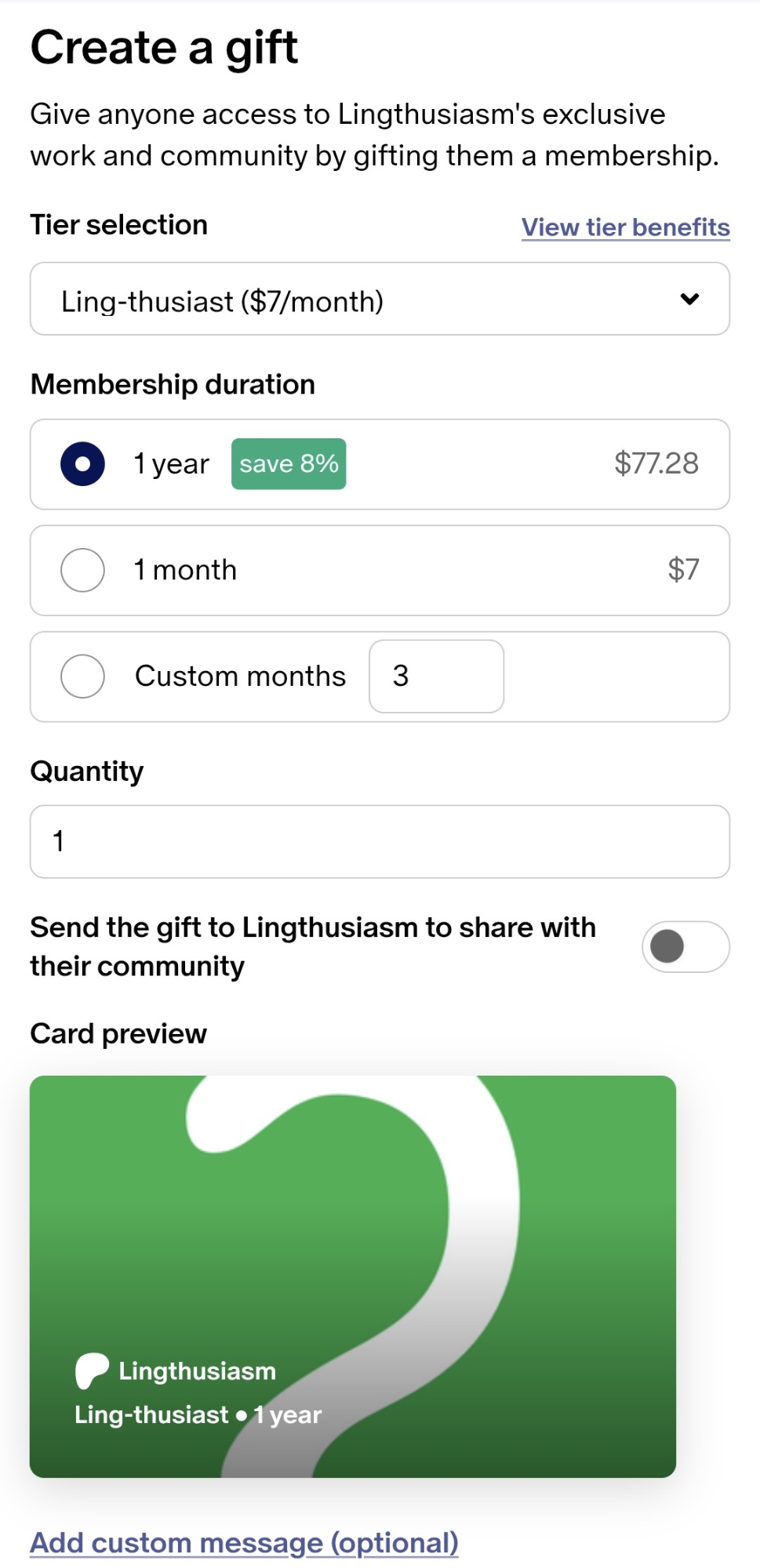Click into the Quantity input field
This screenshot has height=1568, width=760.
coord(380,841)
